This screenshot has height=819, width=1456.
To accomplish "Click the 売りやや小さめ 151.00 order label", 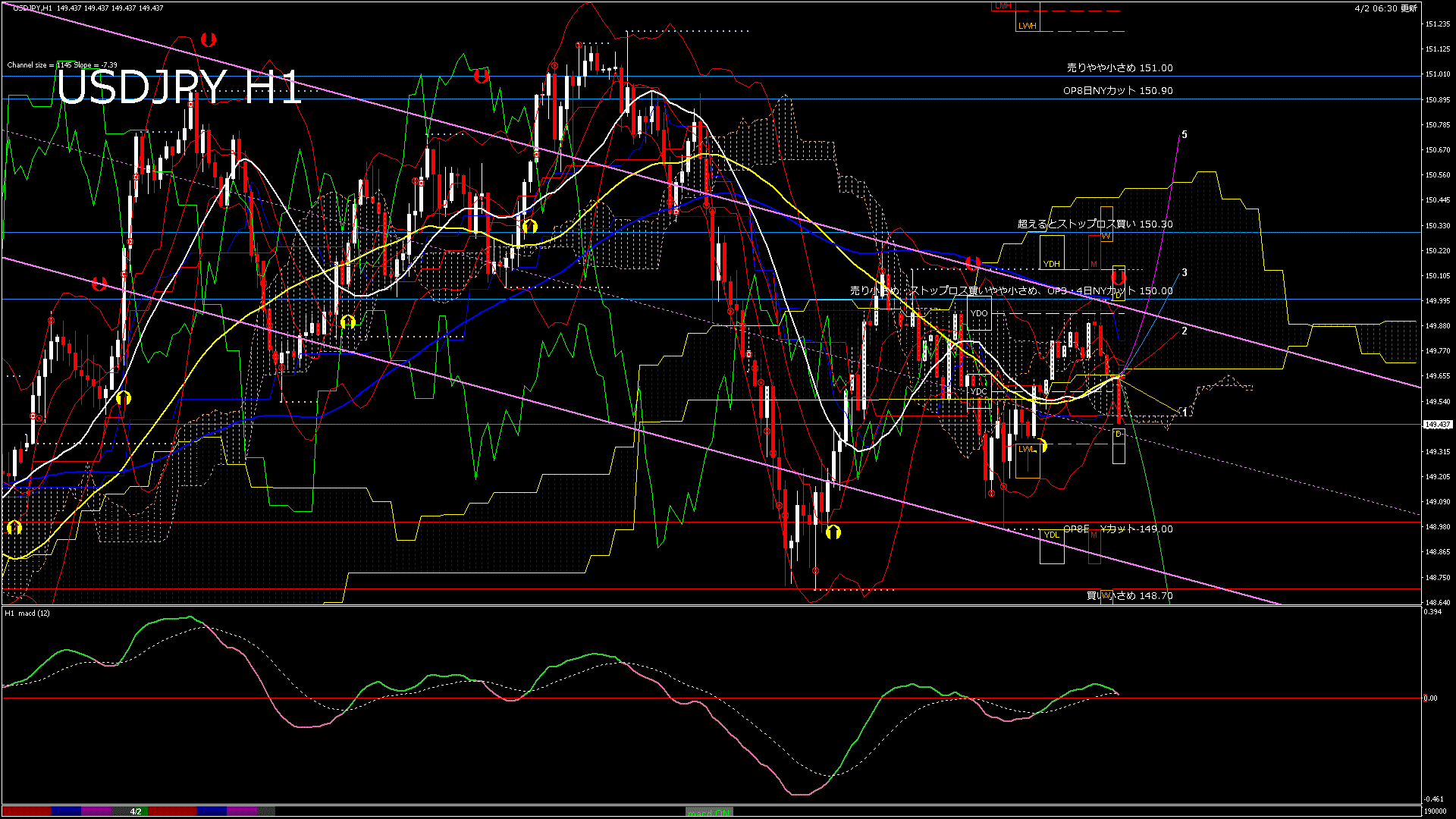I will click(1119, 67).
